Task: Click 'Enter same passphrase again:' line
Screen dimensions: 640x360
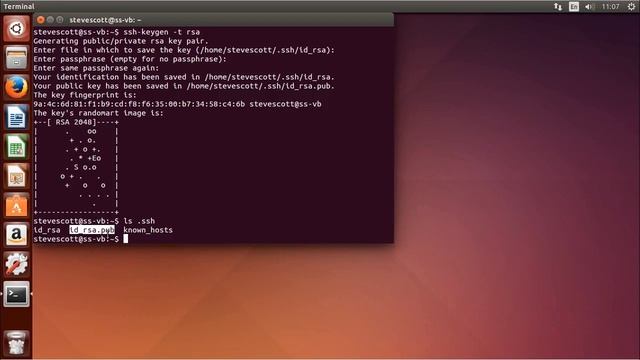Action: click(96, 68)
